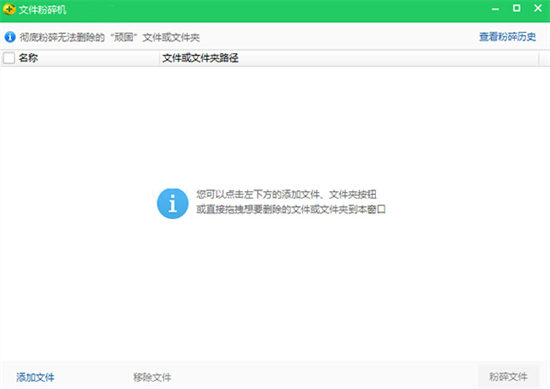Close the 文件粉碎机 window
The height and width of the screenshot is (389, 550).
click(x=538, y=8)
